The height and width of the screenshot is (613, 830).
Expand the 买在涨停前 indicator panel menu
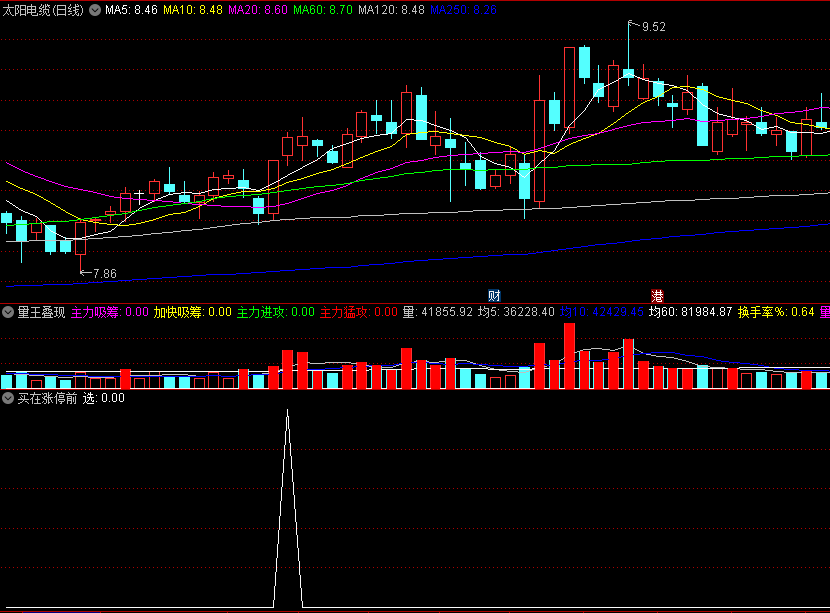point(8,398)
